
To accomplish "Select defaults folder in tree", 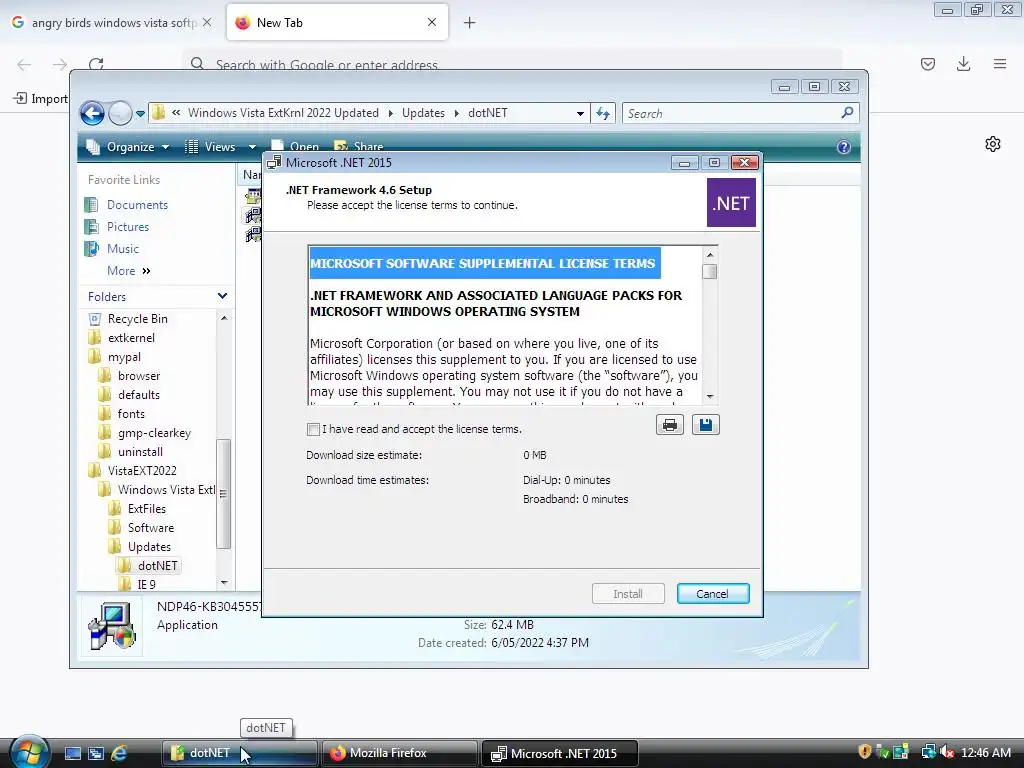I will point(138,395).
